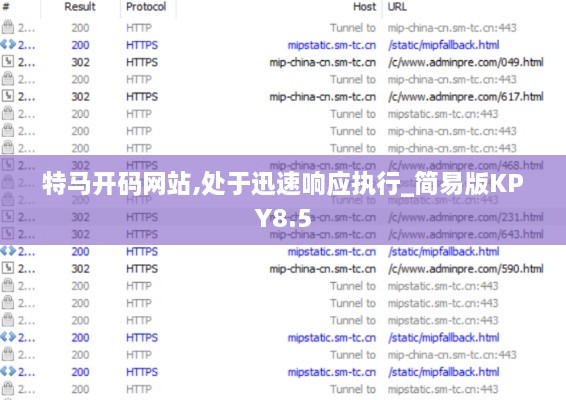Select the /c/www.adminpre.com/049.html session
566x400 pixels.
point(283,62)
